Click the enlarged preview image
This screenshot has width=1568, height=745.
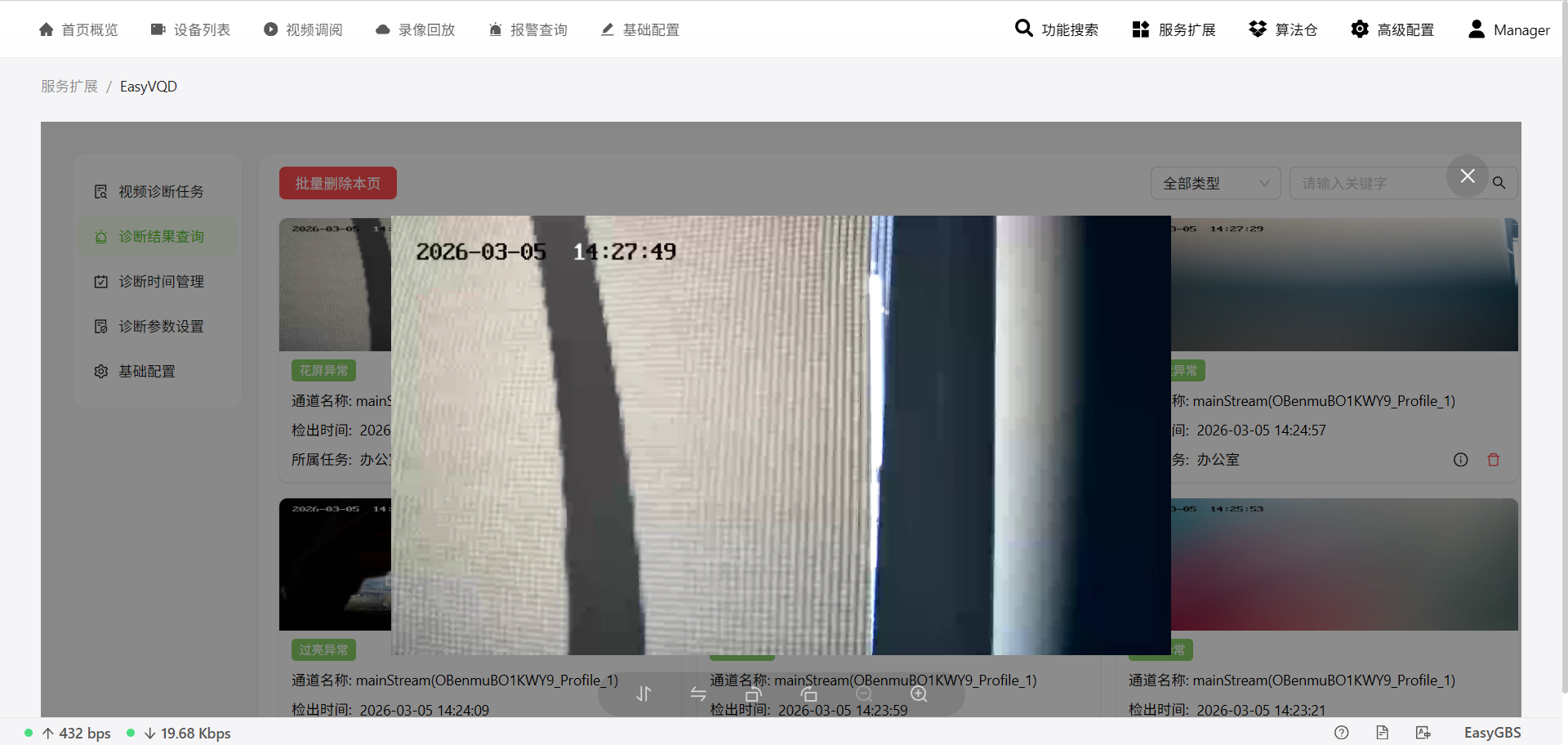pyautogui.click(x=781, y=435)
